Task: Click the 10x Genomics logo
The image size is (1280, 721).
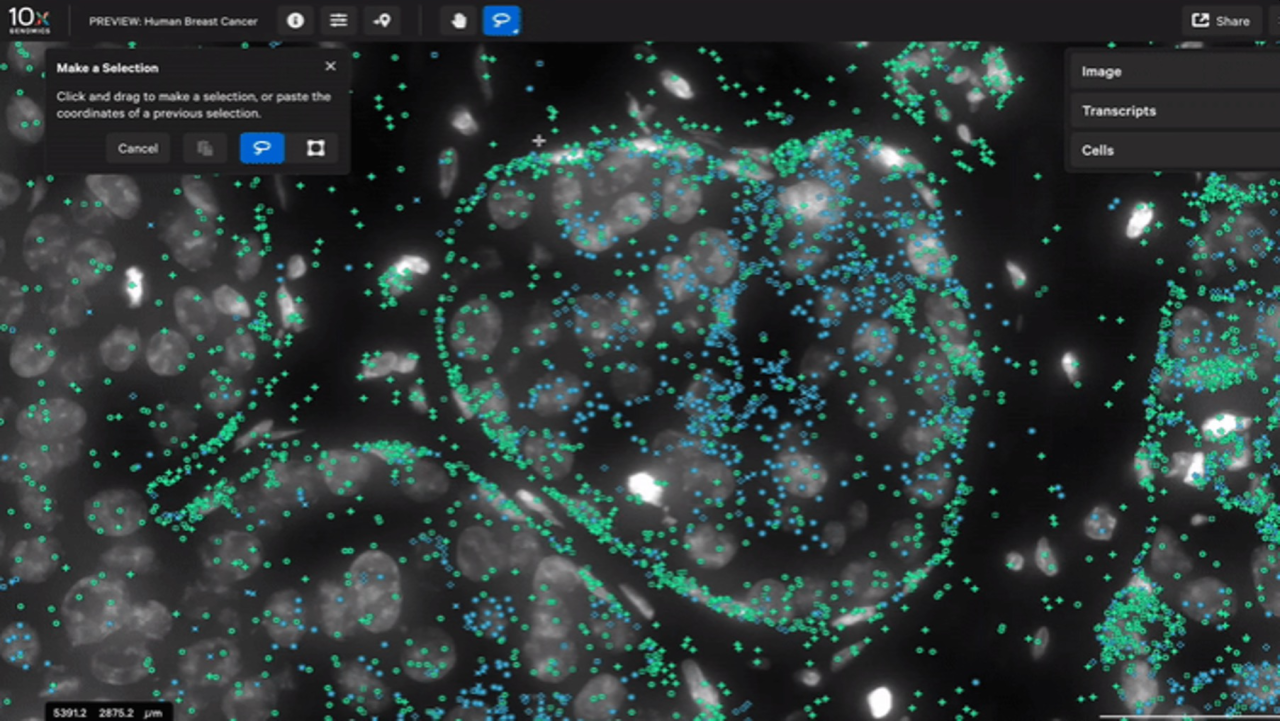Action: point(29,19)
